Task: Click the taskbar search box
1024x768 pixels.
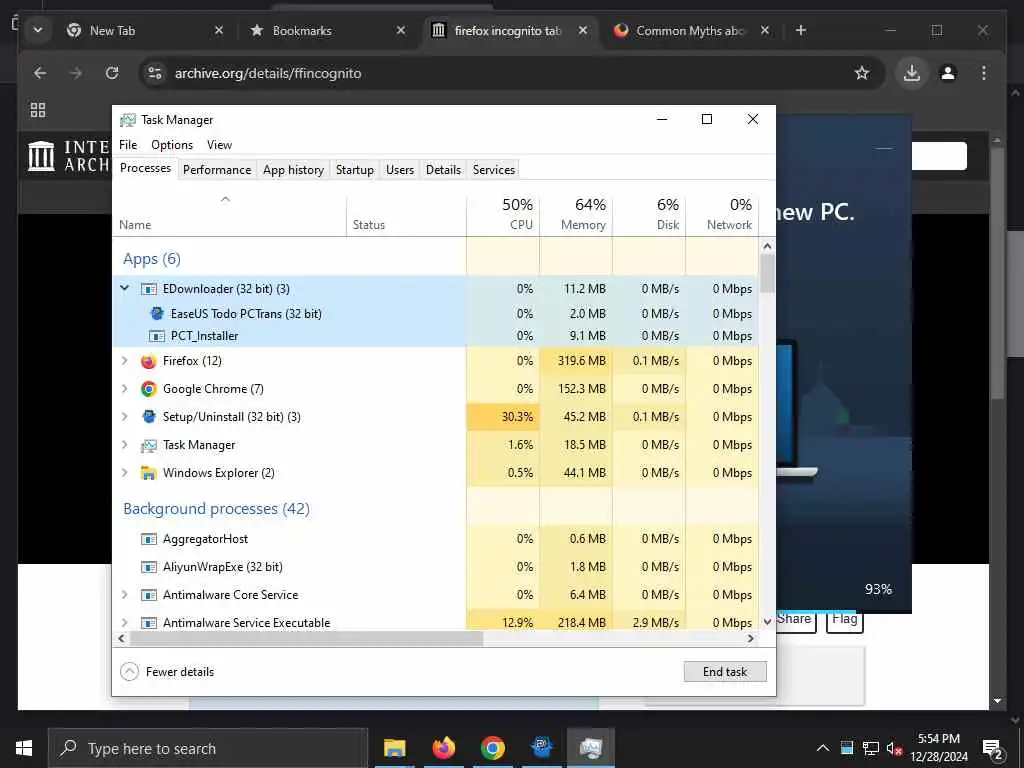Action: [208, 748]
